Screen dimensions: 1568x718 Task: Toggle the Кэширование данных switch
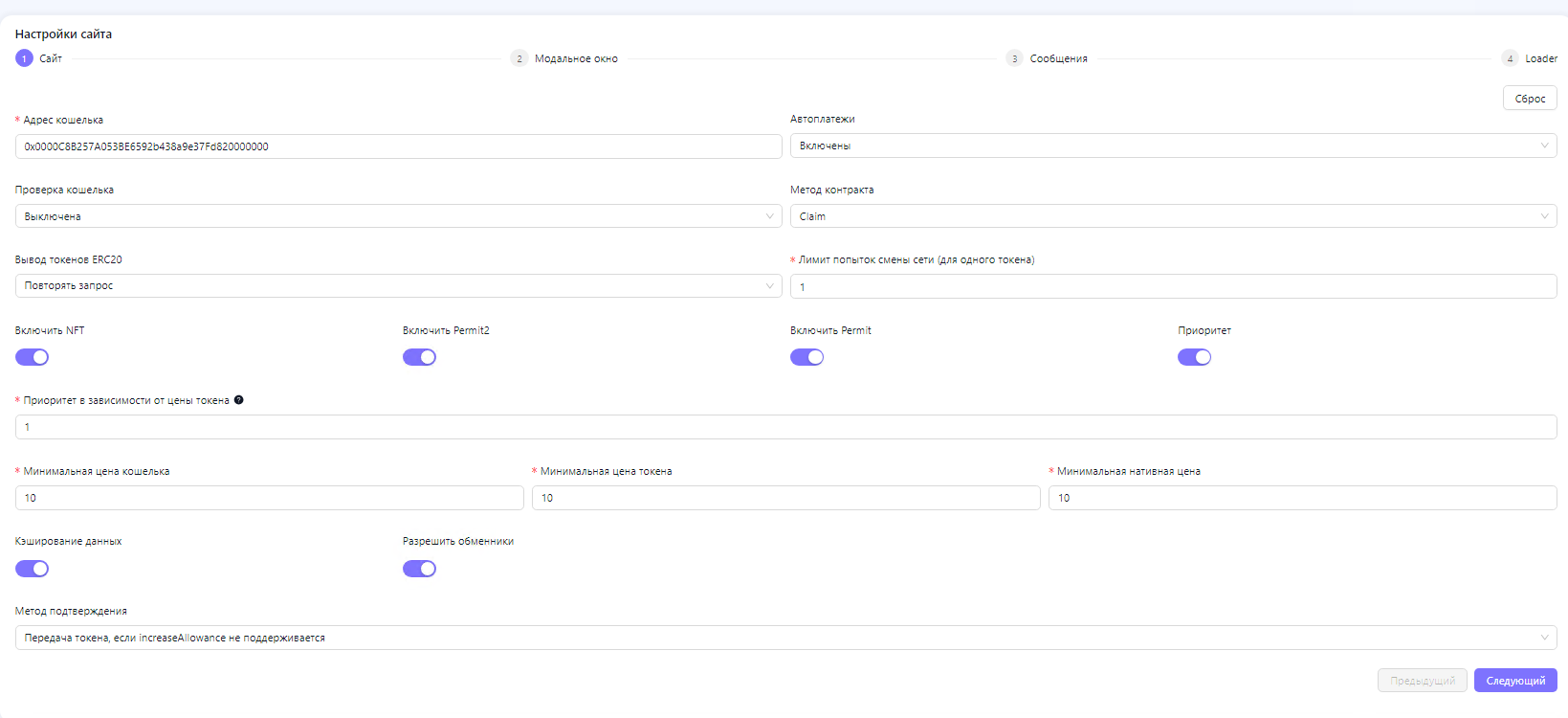click(x=32, y=569)
